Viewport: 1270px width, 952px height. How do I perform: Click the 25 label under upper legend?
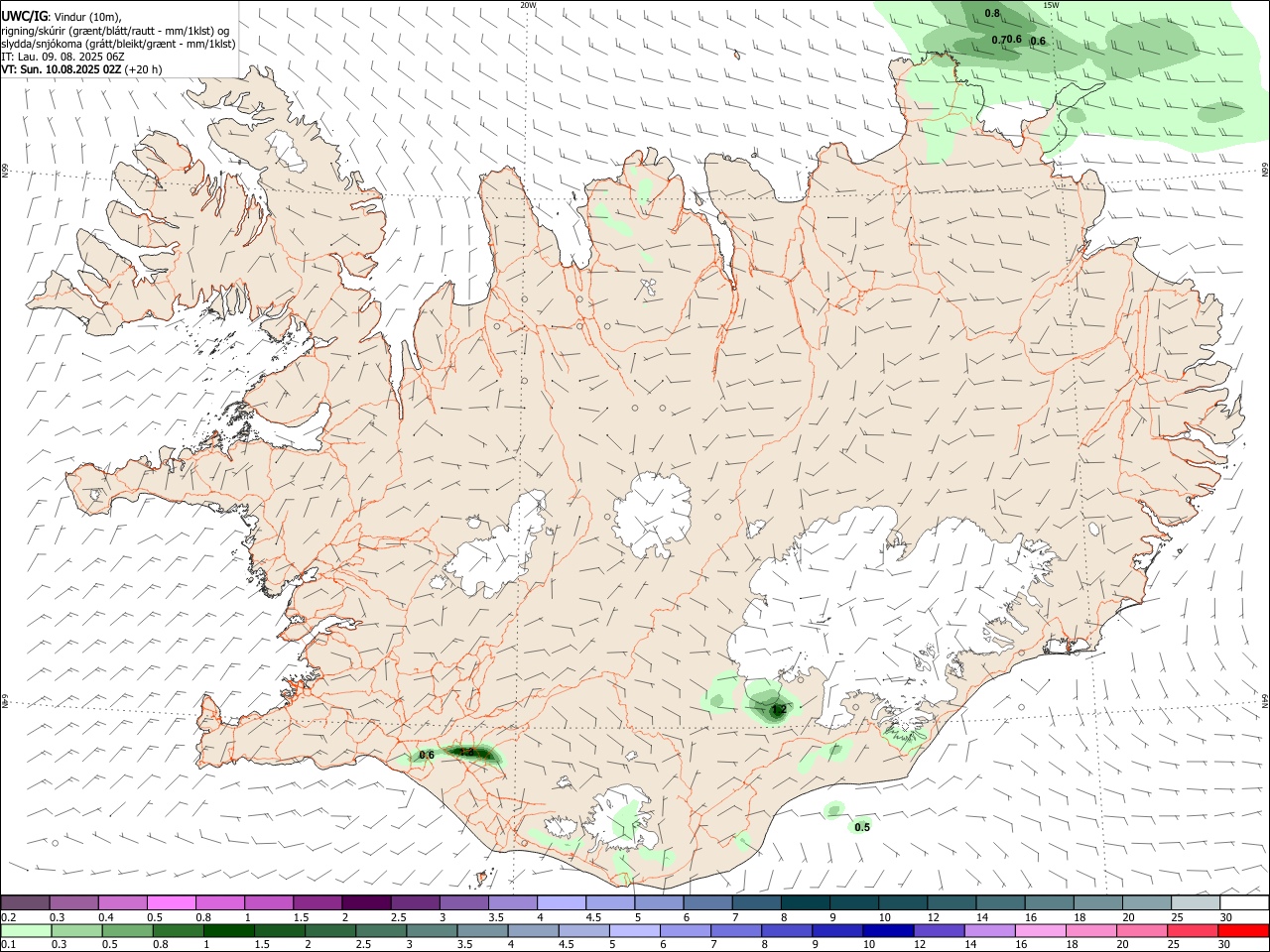click(1176, 917)
